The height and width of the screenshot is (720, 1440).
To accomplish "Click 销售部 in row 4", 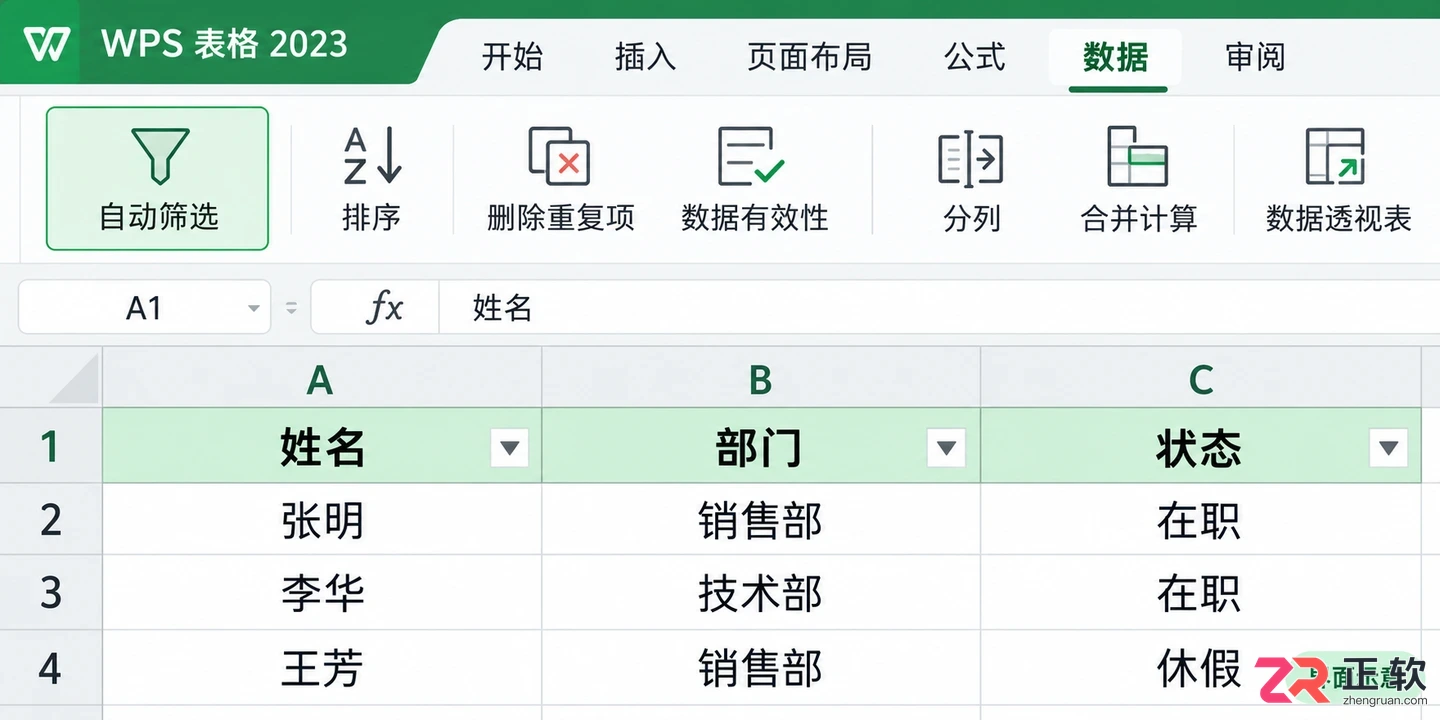I will pyautogui.click(x=761, y=667).
